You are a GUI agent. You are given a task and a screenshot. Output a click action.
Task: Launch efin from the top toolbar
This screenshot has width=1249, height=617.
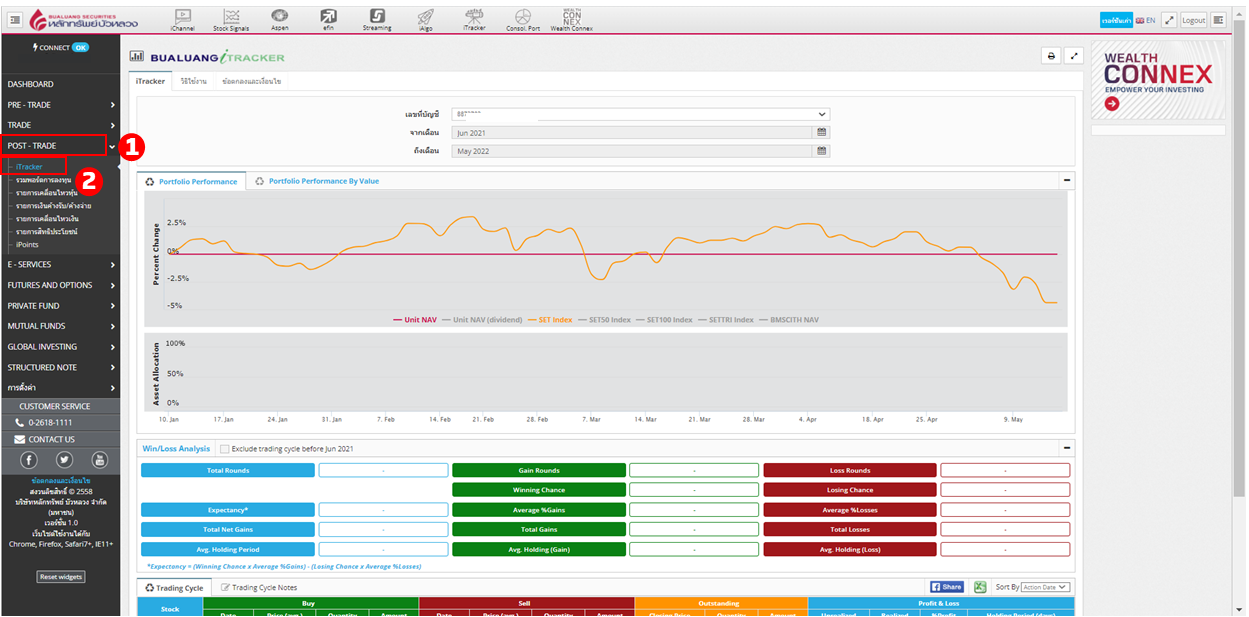[x=328, y=19]
